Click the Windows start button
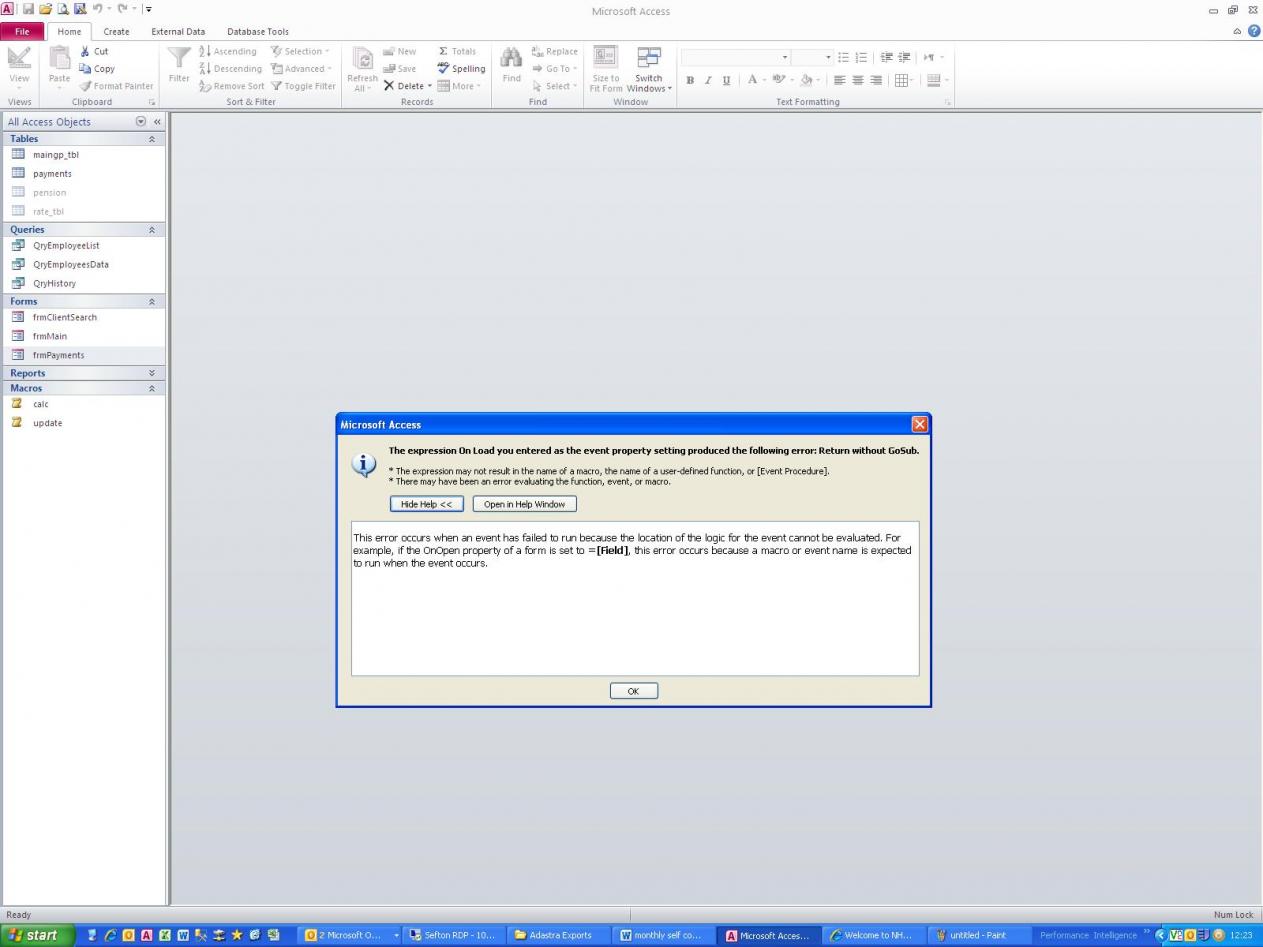Screen dimensions: 1263x947 pos(36,936)
